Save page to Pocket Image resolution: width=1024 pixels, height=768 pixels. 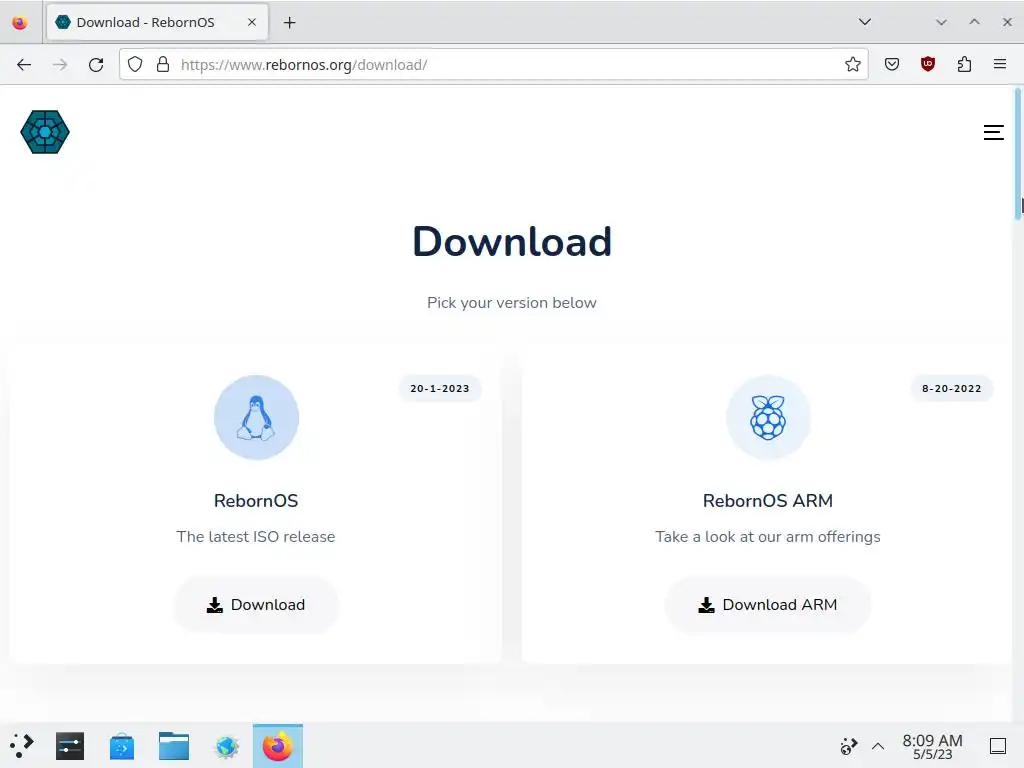pyautogui.click(x=891, y=64)
